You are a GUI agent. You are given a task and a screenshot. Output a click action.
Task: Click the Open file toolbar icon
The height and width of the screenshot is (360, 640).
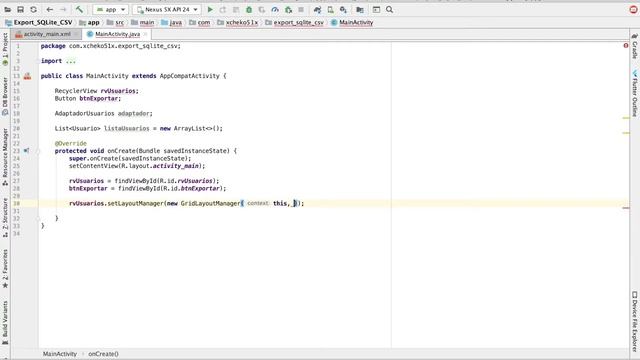pos(8,9)
